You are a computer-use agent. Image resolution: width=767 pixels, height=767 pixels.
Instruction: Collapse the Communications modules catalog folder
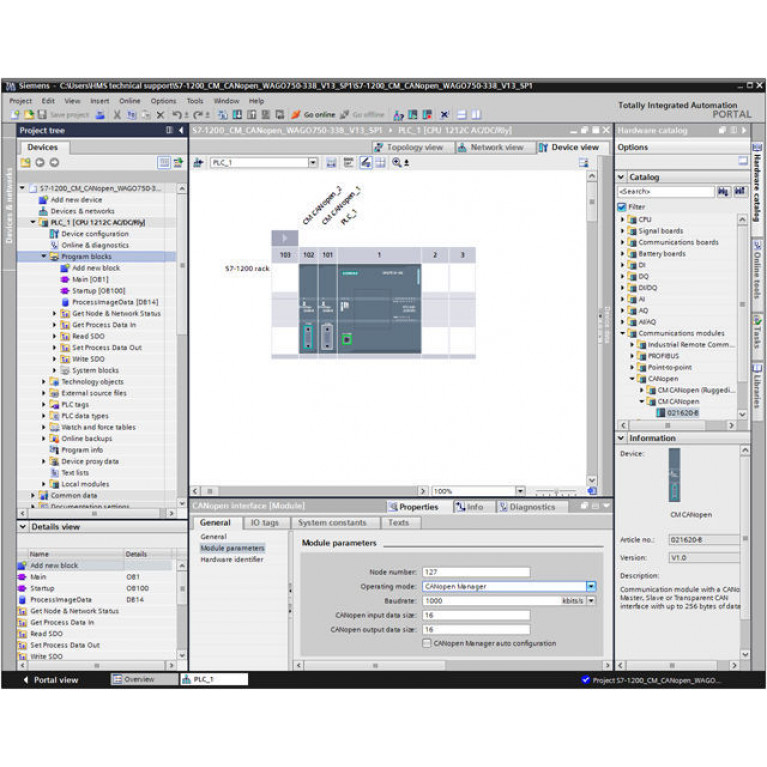click(623, 333)
